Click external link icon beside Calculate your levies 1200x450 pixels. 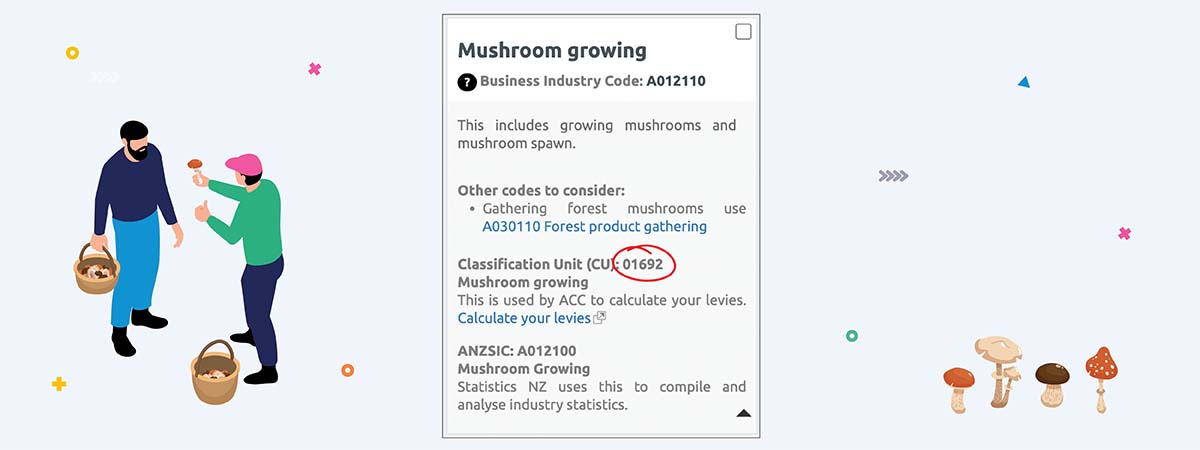click(x=600, y=318)
